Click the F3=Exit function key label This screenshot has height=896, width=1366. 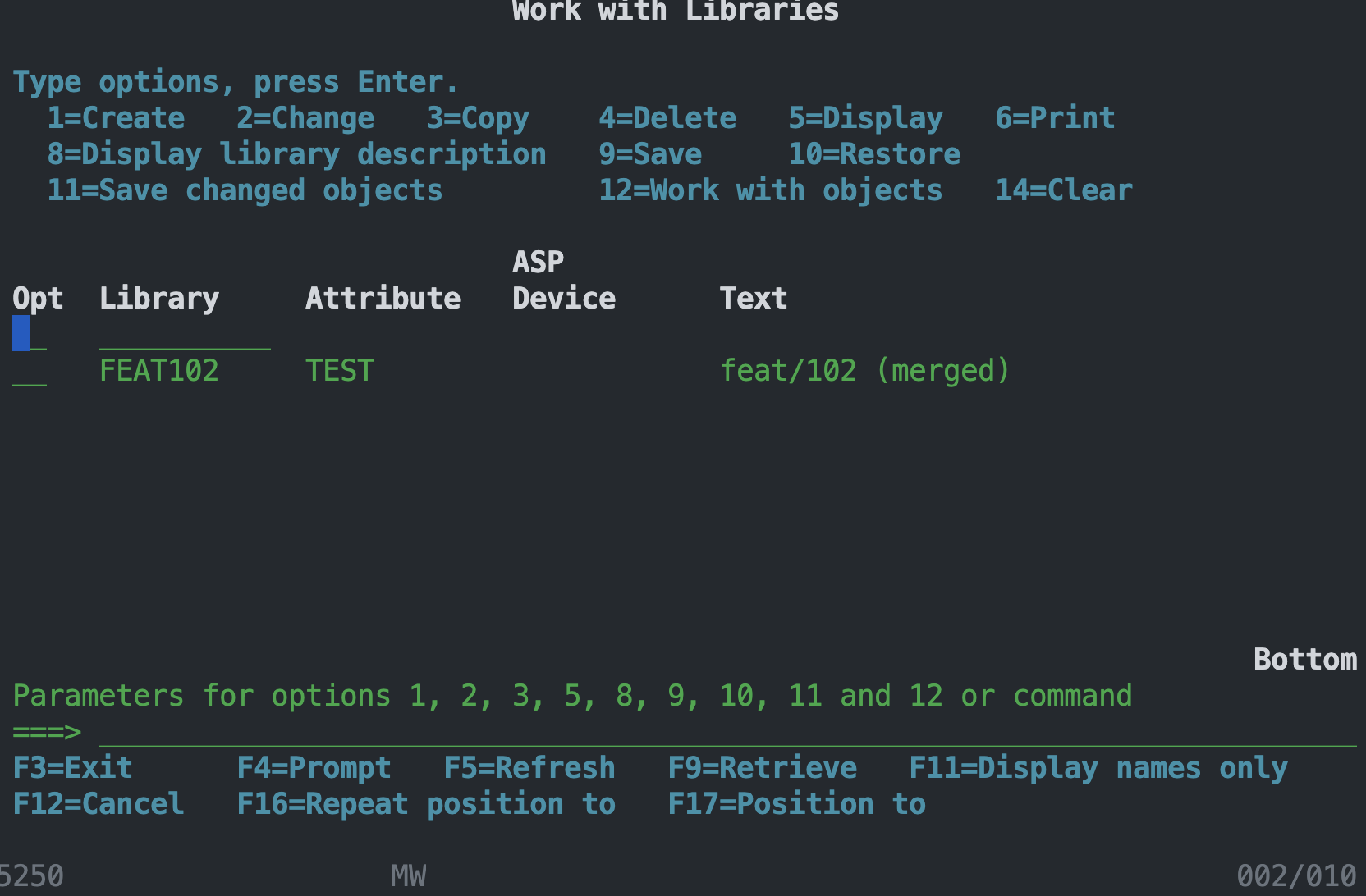pos(71,767)
